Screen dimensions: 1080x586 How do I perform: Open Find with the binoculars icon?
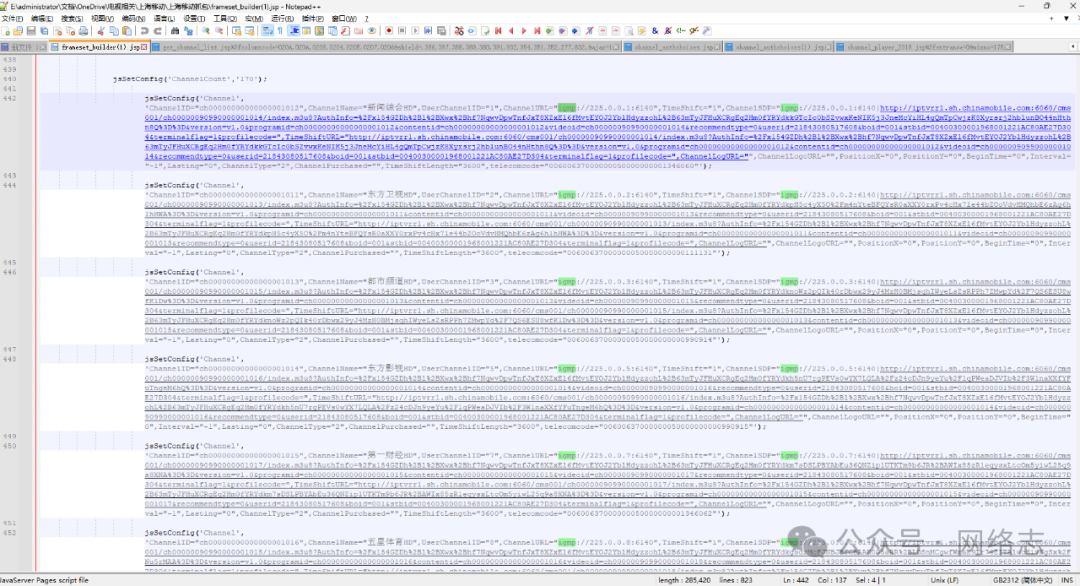[175, 31]
